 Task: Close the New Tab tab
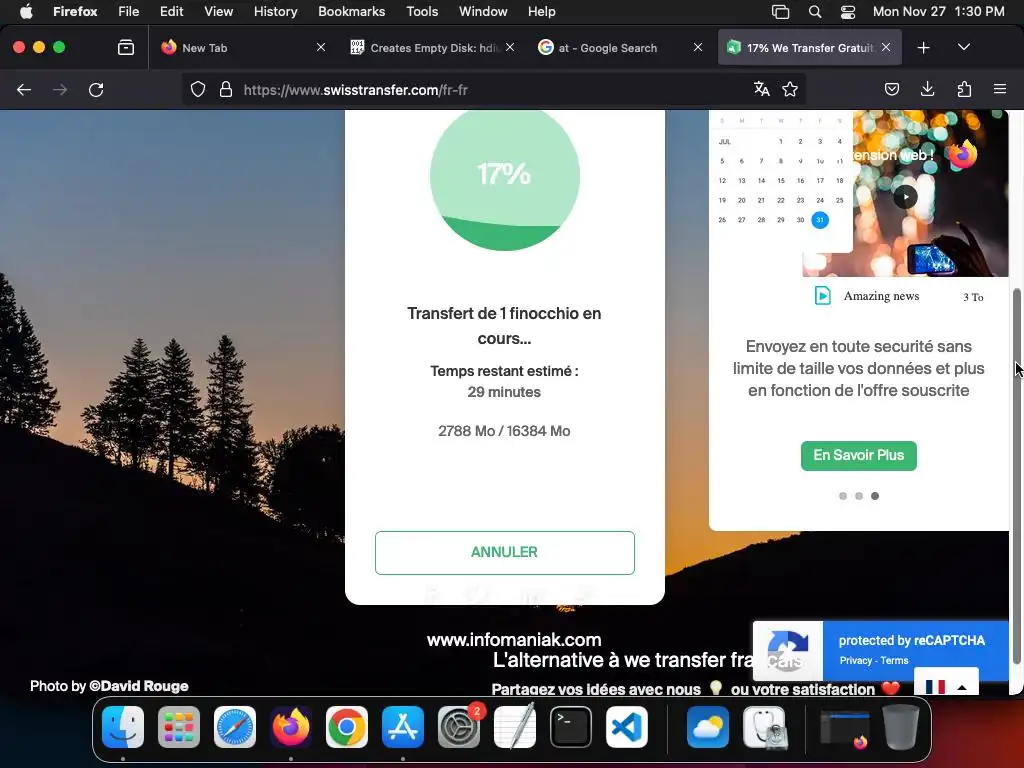tap(321, 47)
